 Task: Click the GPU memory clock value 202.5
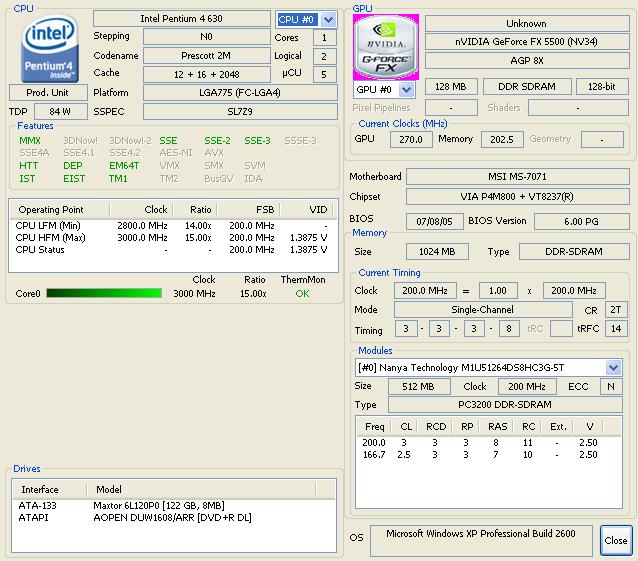pyautogui.click(x=502, y=140)
